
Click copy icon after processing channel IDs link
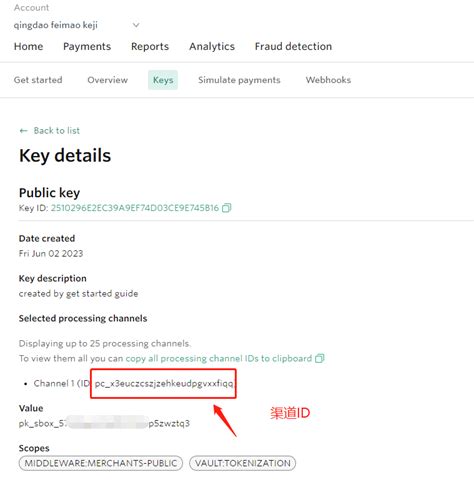coord(320,358)
